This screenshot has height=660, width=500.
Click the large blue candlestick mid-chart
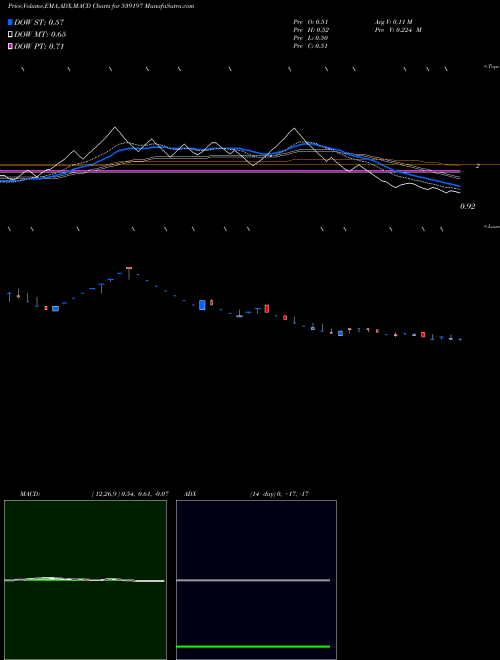point(202,305)
